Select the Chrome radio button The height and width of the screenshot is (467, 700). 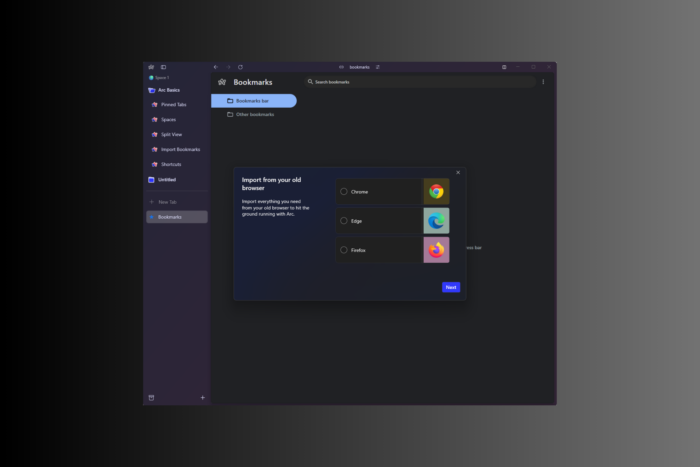click(344, 192)
